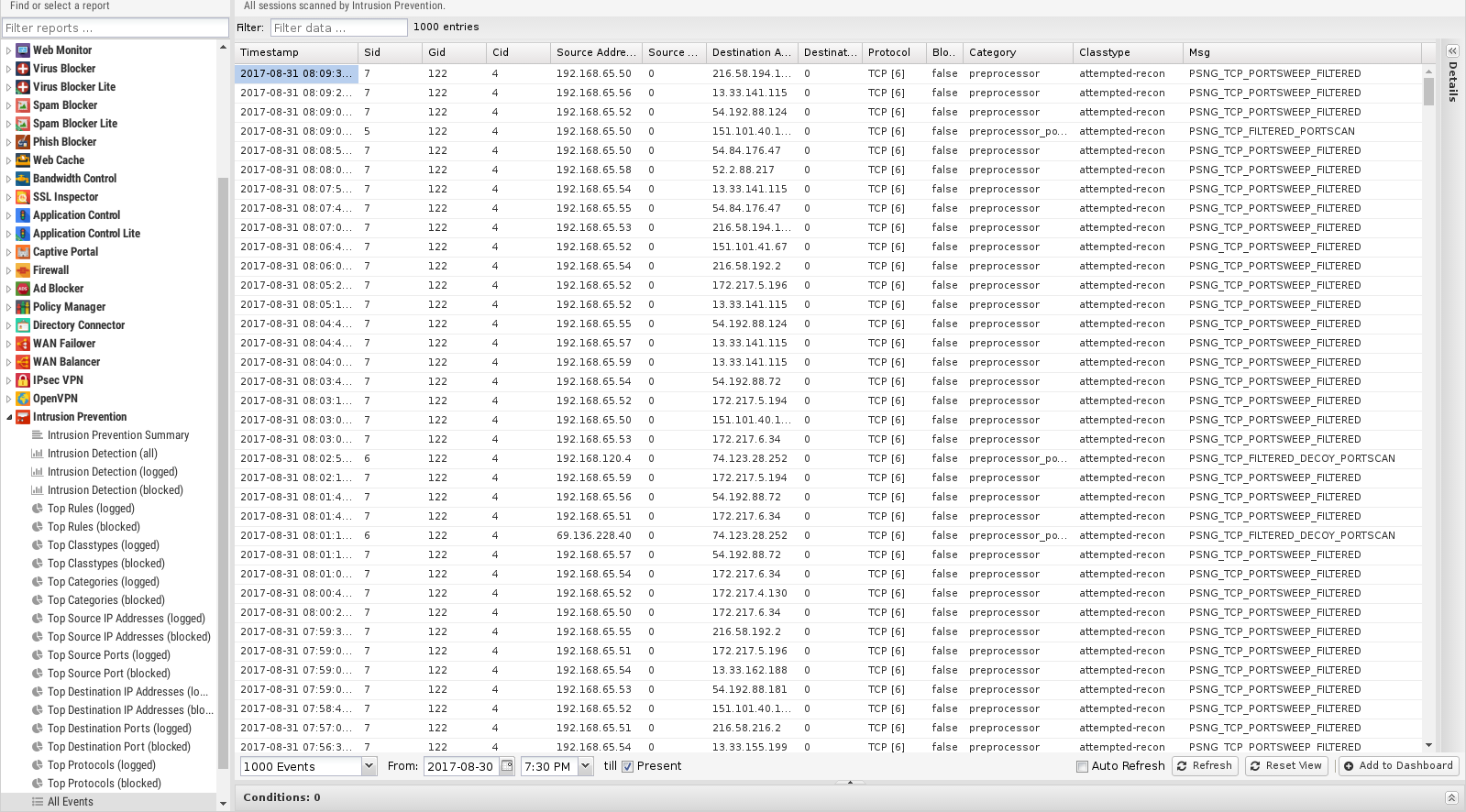Screen dimensions: 1466x812
Task: Click the Add to Dashboard button
Action: (x=1397, y=766)
